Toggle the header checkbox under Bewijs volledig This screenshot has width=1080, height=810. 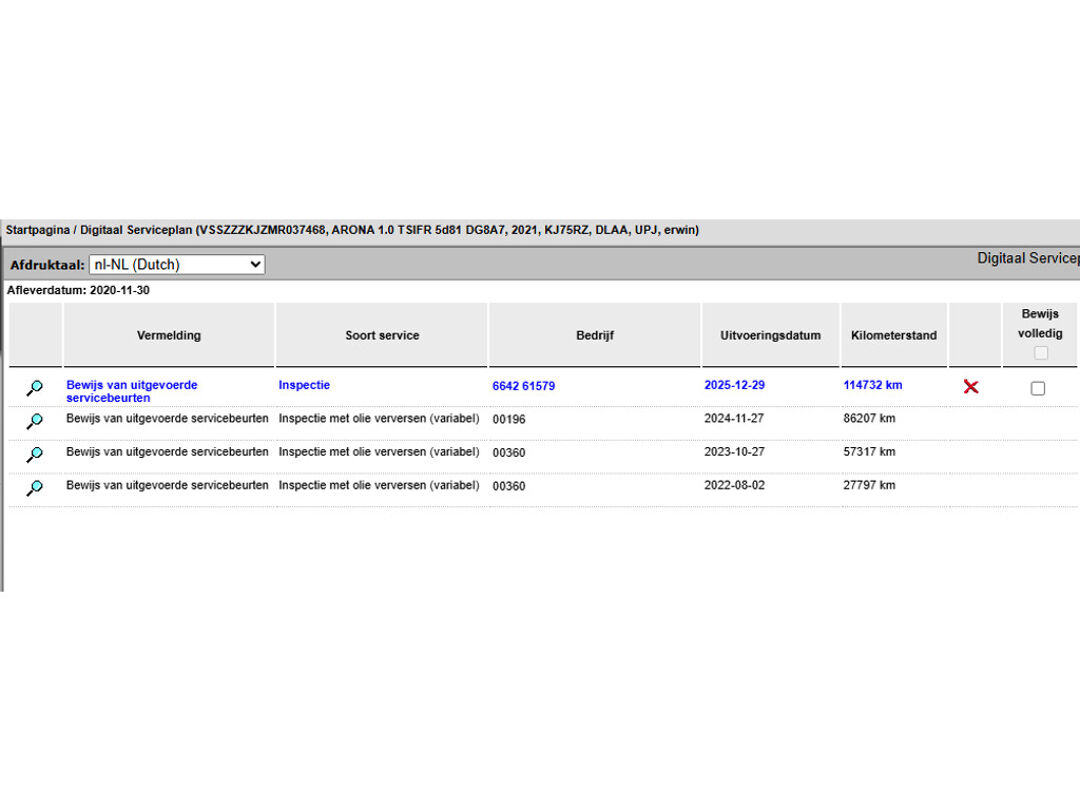pyautogui.click(x=1041, y=353)
